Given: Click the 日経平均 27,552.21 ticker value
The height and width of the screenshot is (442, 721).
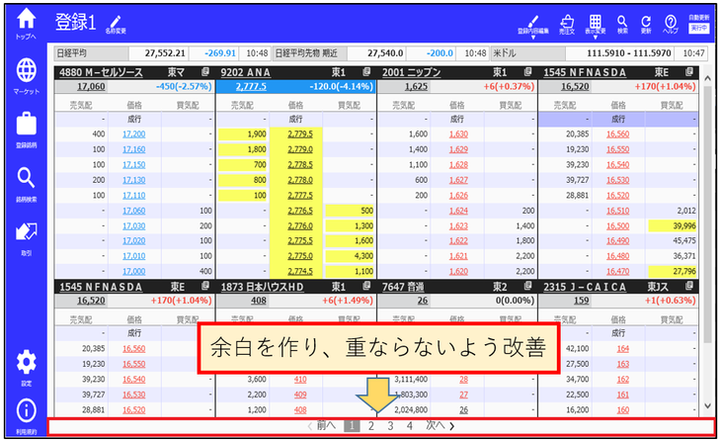Looking at the screenshot, I should coord(165,53).
